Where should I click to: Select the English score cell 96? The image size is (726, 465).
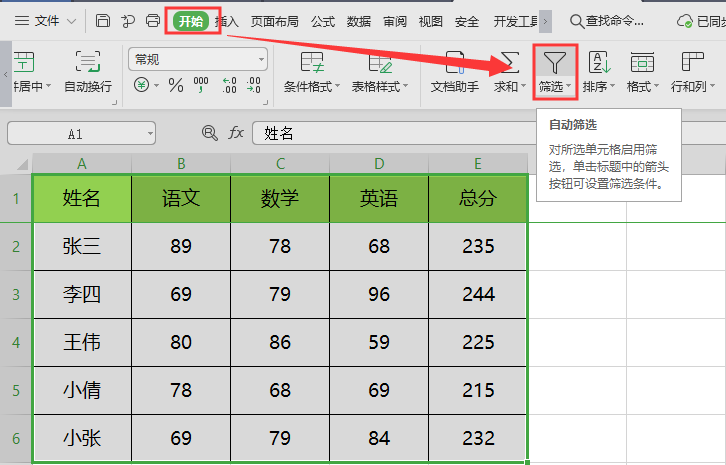[379, 295]
